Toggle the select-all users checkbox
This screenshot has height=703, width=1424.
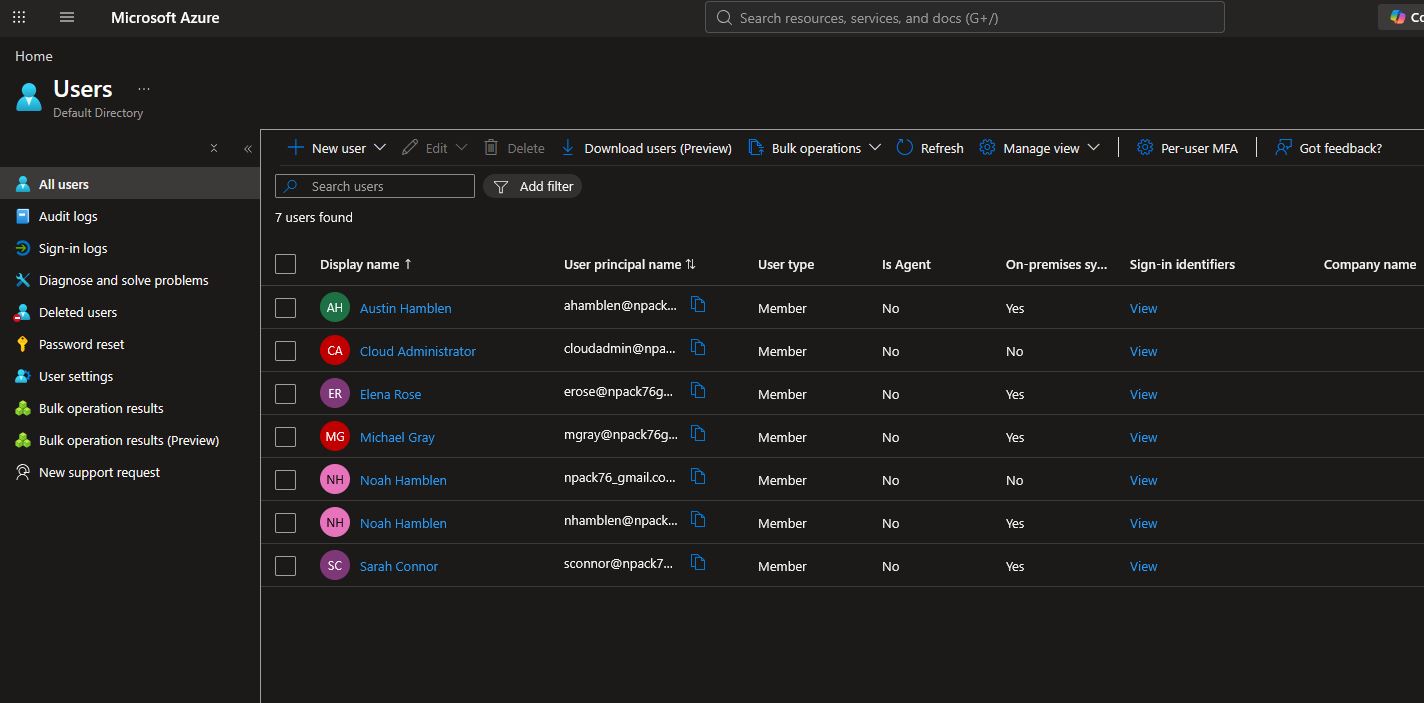[x=285, y=264]
